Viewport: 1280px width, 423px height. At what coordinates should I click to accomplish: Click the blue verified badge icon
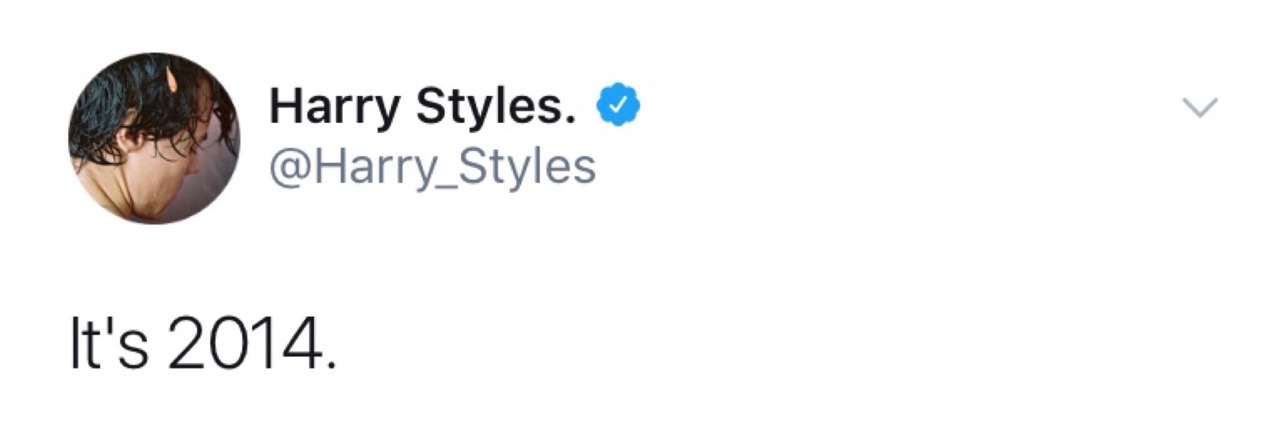pyautogui.click(x=618, y=104)
